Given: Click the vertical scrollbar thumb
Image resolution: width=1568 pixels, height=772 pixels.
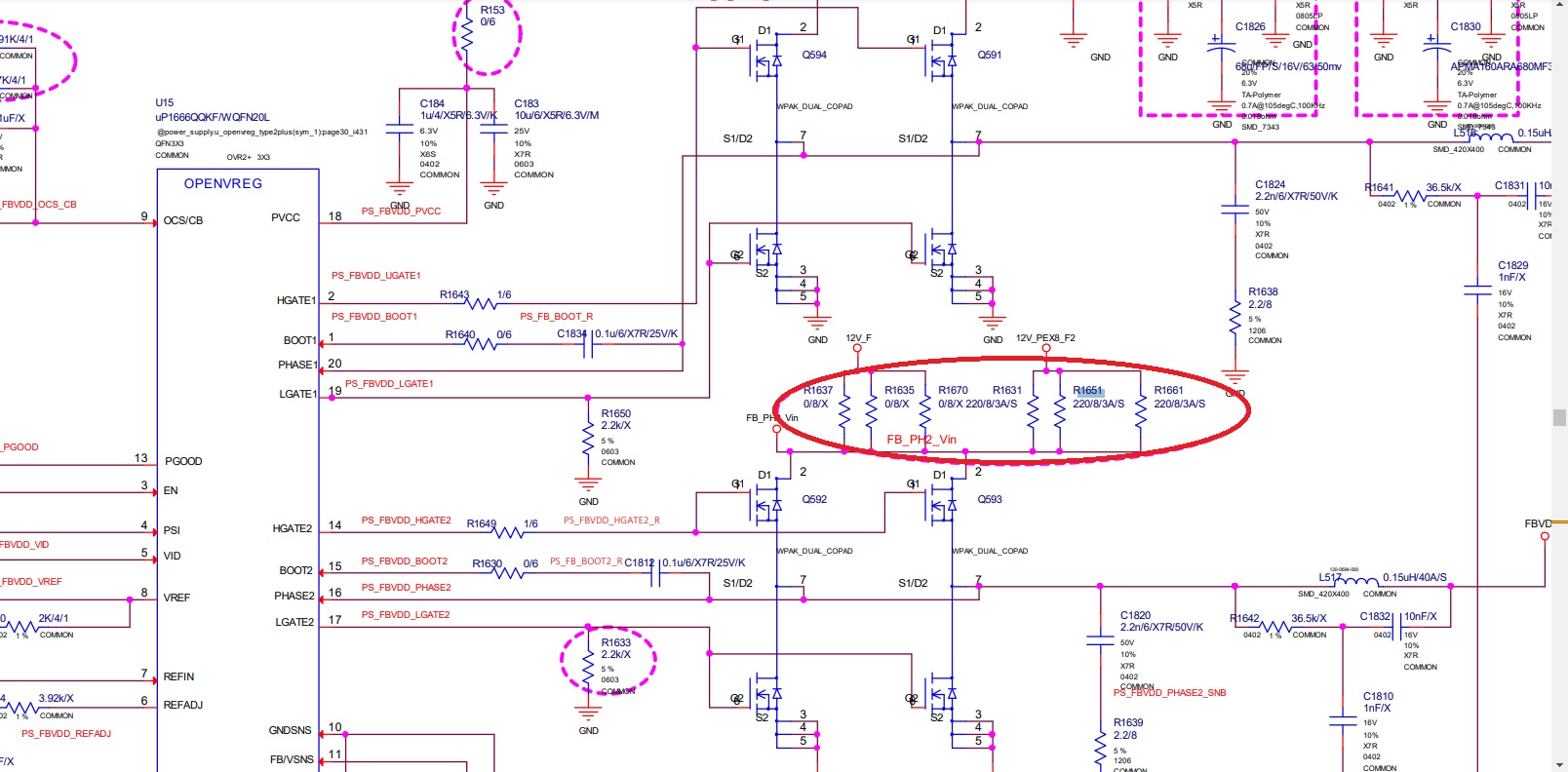Looking at the screenshot, I should [1559, 417].
